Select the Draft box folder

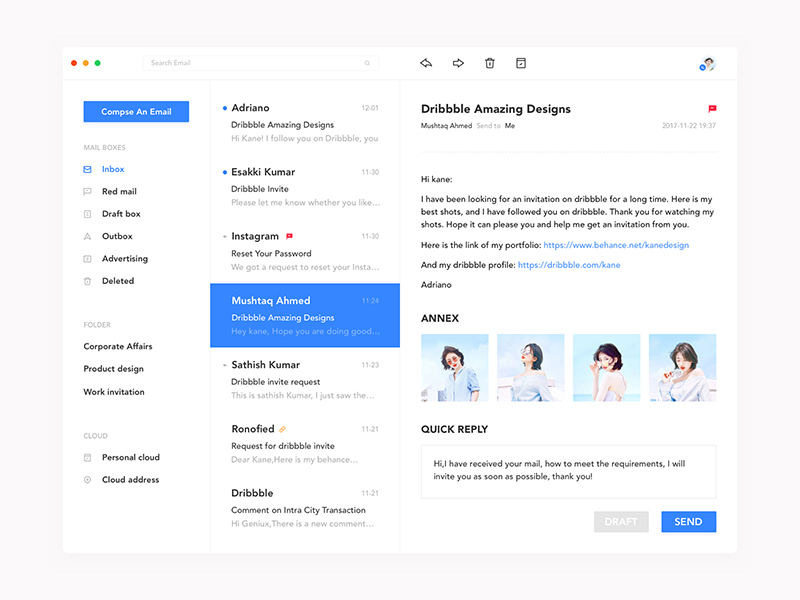click(x=121, y=214)
